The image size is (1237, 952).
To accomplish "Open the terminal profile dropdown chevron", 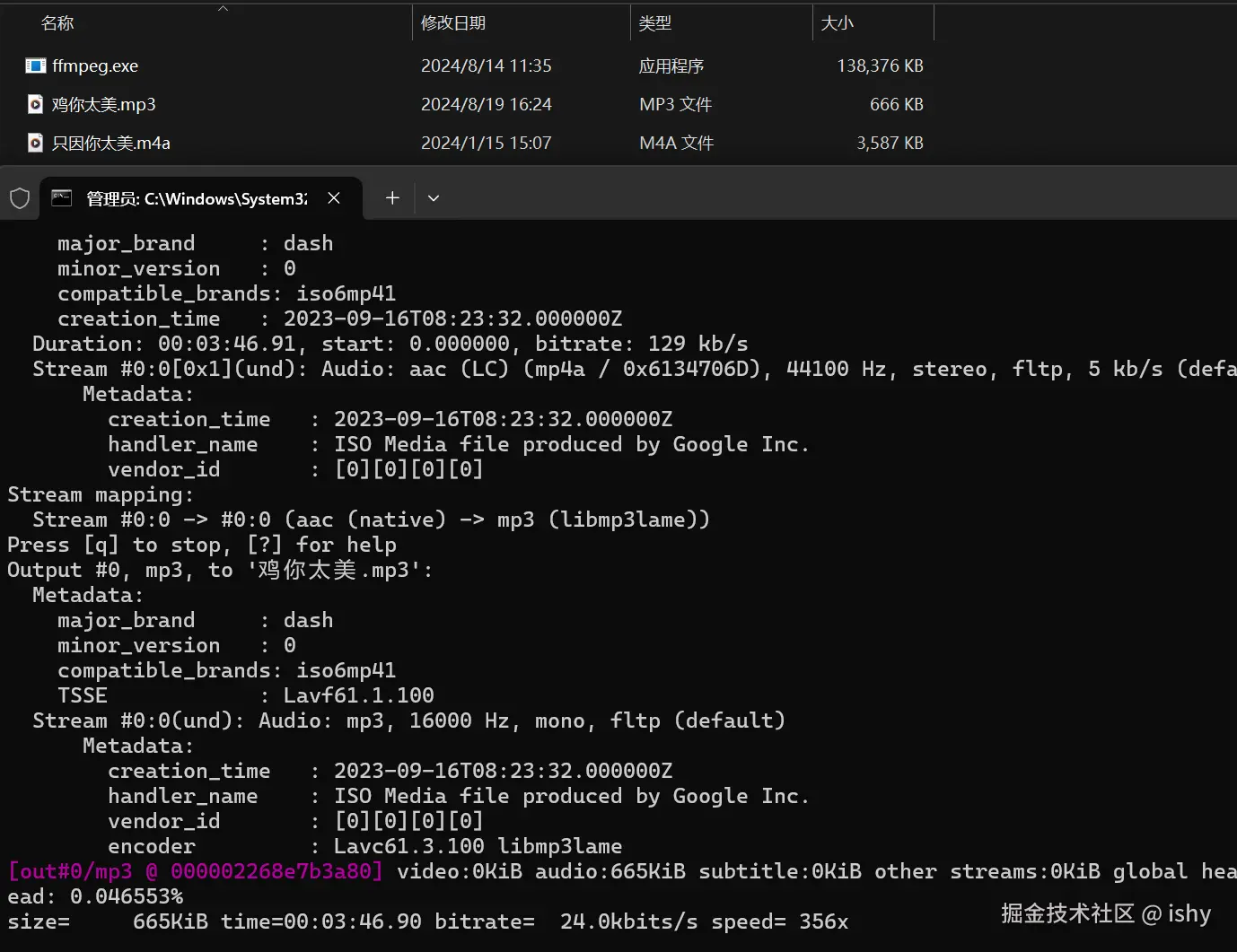I will 434,198.
